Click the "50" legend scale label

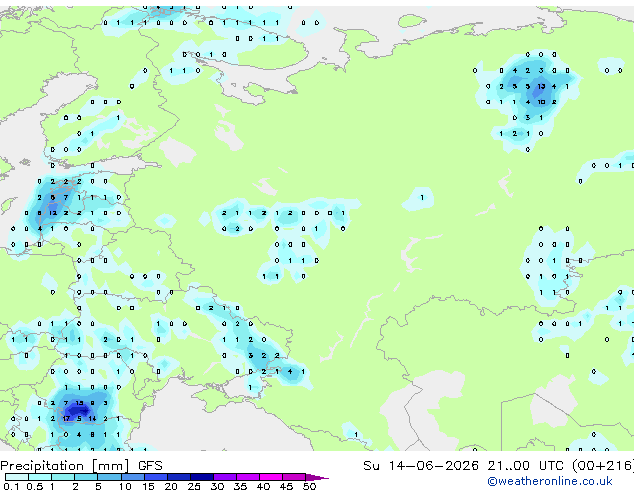coord(309,486)
